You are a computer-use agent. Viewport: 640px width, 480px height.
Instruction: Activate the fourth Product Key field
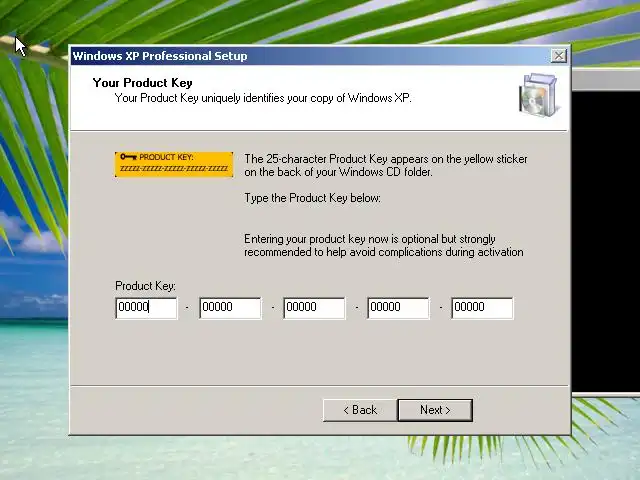tap(398, 308)
